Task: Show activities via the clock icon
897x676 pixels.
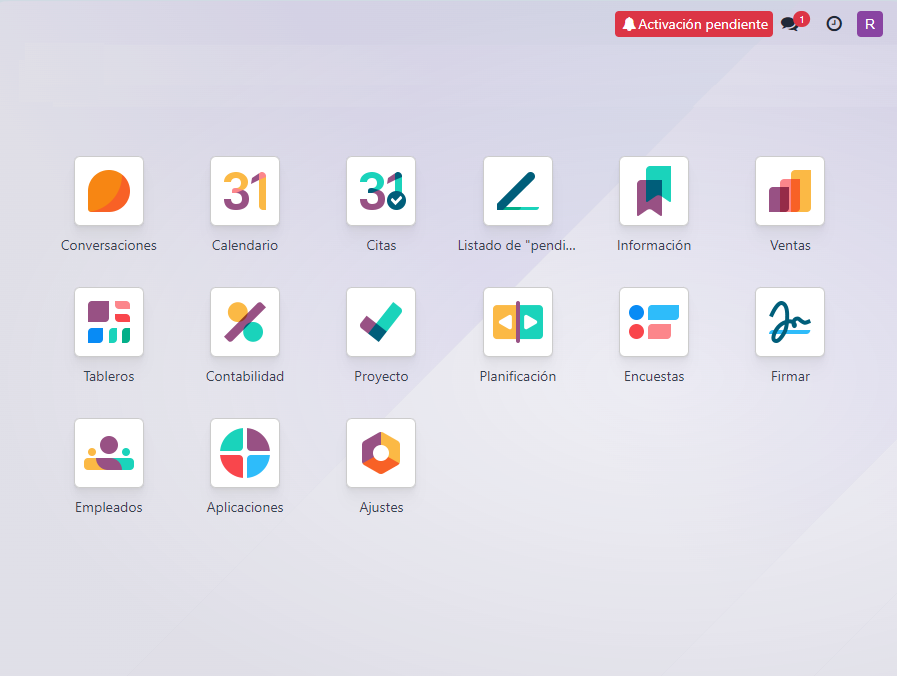Action: (x=834, y=24)
